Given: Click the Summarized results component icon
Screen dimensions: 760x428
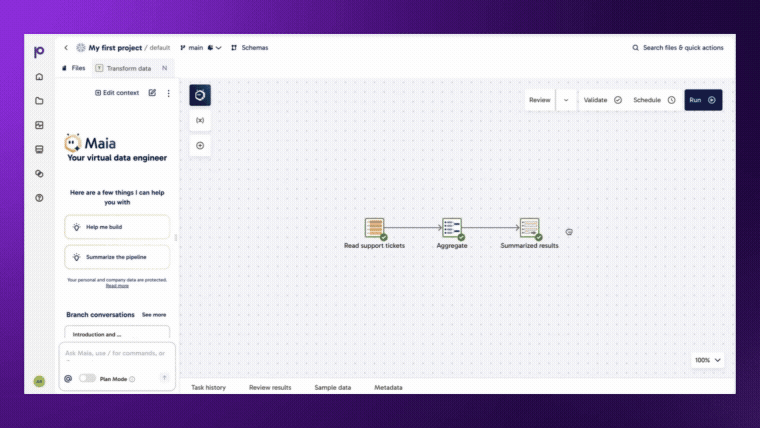Looking at the screenshot, I should pyautogui.click(x=529, y=228).
